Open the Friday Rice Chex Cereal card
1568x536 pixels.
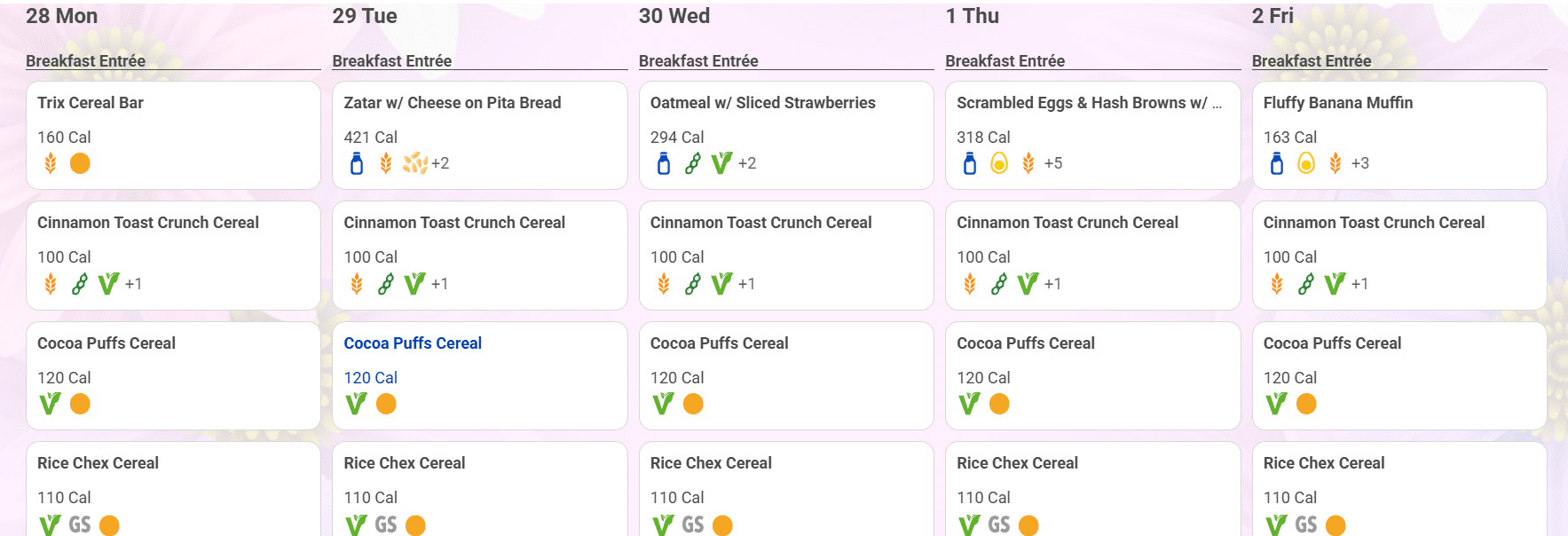(x=1399, y=489)
